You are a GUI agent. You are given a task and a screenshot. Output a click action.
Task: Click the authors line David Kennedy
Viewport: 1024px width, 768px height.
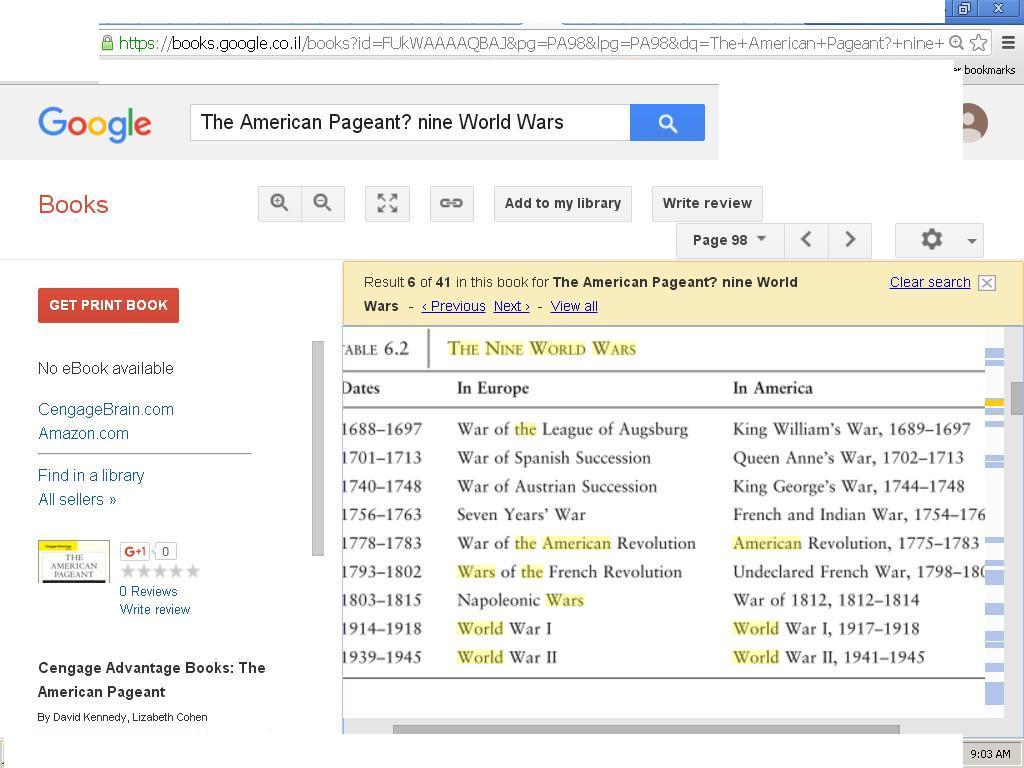(x=122, y=717)
